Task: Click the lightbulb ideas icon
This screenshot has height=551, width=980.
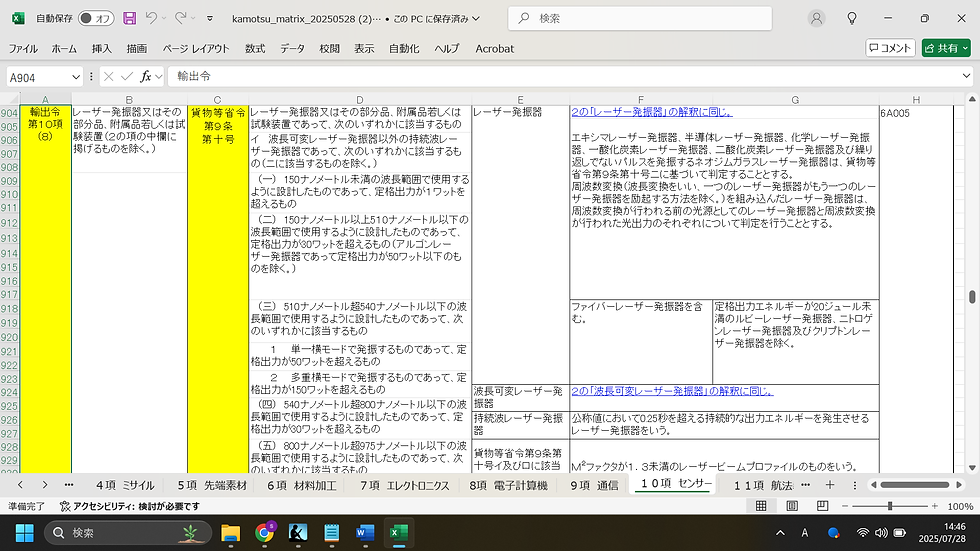Action: coord(851,19)
